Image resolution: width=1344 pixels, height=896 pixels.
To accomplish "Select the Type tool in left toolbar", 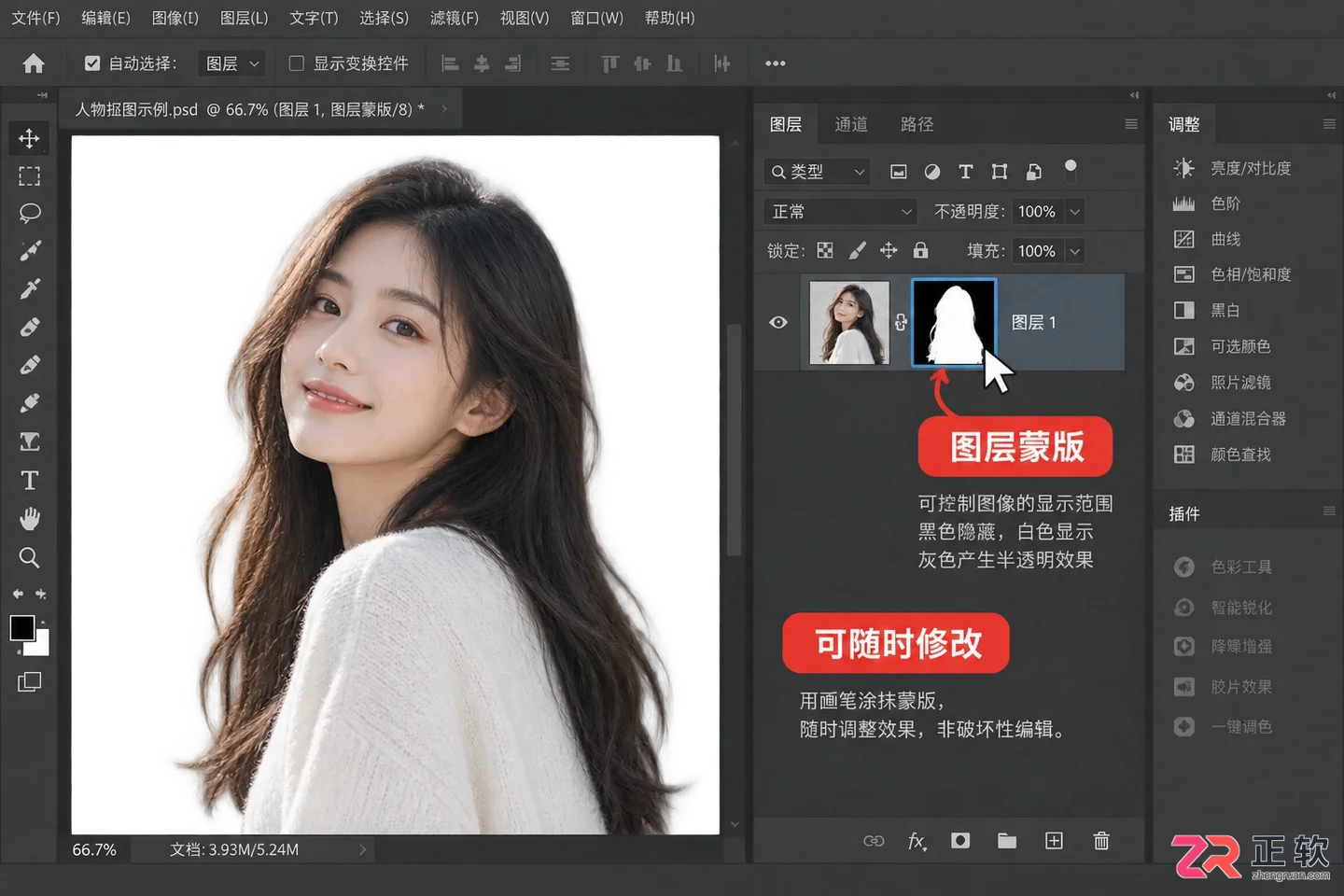I will (29, 480).
